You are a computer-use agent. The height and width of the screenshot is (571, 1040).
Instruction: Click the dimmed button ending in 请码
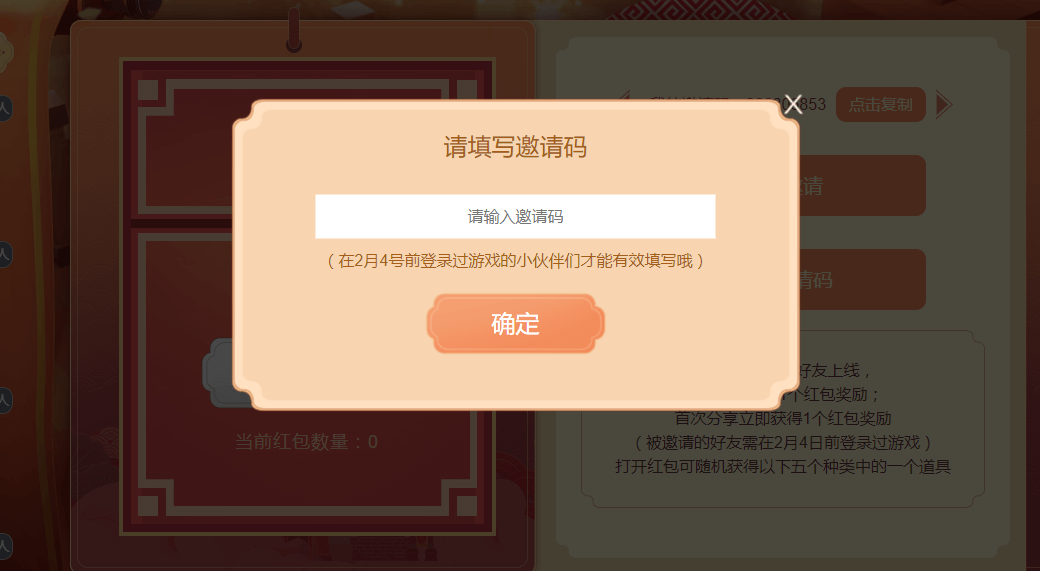click(862, 279)
